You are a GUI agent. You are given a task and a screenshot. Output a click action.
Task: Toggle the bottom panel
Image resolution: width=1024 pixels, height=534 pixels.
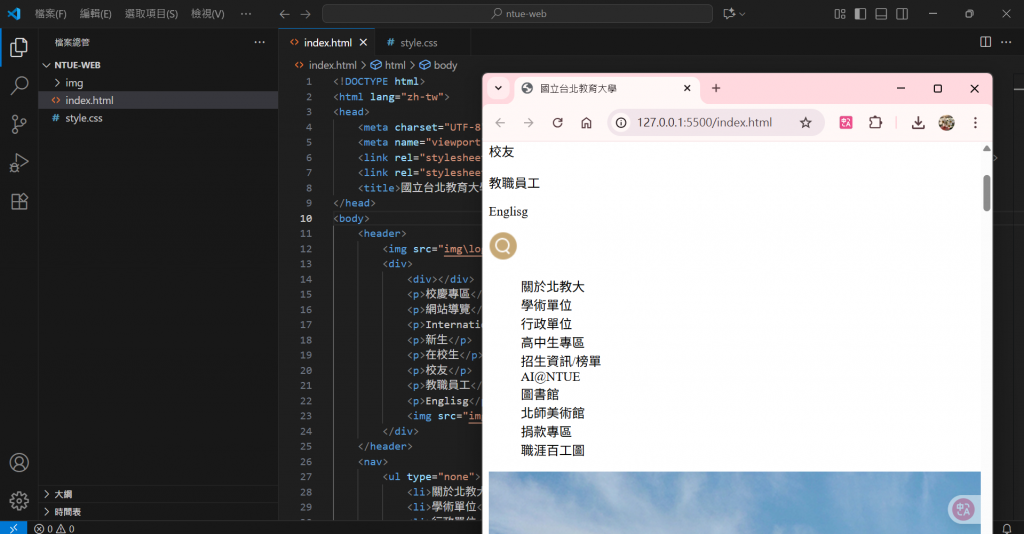click(881, 14)
